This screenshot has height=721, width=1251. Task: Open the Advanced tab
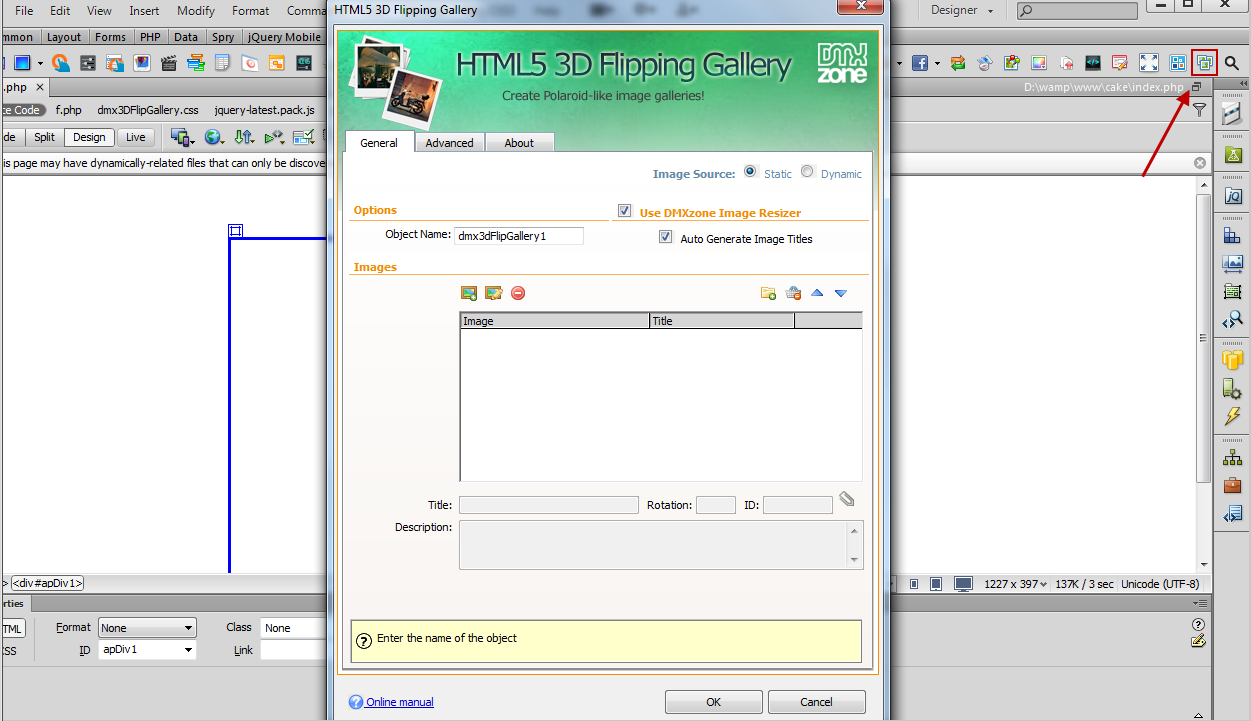449,143
